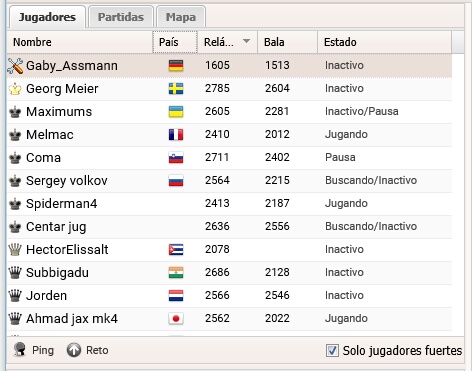This screenshot has height=371, width=472.
Task: Click the Reto challenge arrow icon
Action: tap(74, 350)
